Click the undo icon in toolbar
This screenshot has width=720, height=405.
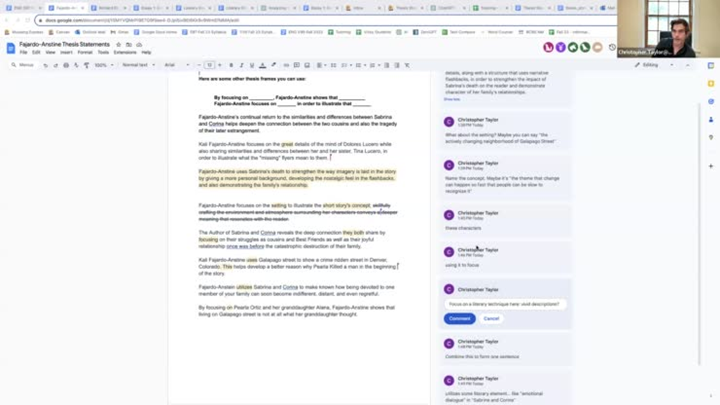[43, 65]
